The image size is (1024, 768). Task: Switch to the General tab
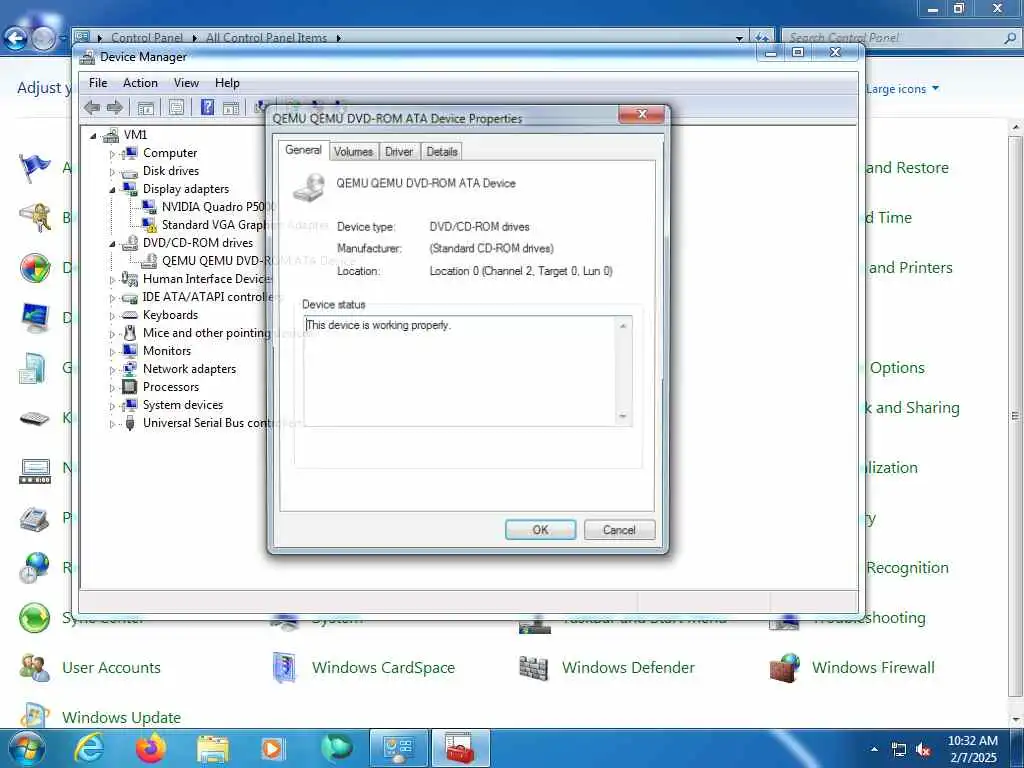(x=304, y=150)
